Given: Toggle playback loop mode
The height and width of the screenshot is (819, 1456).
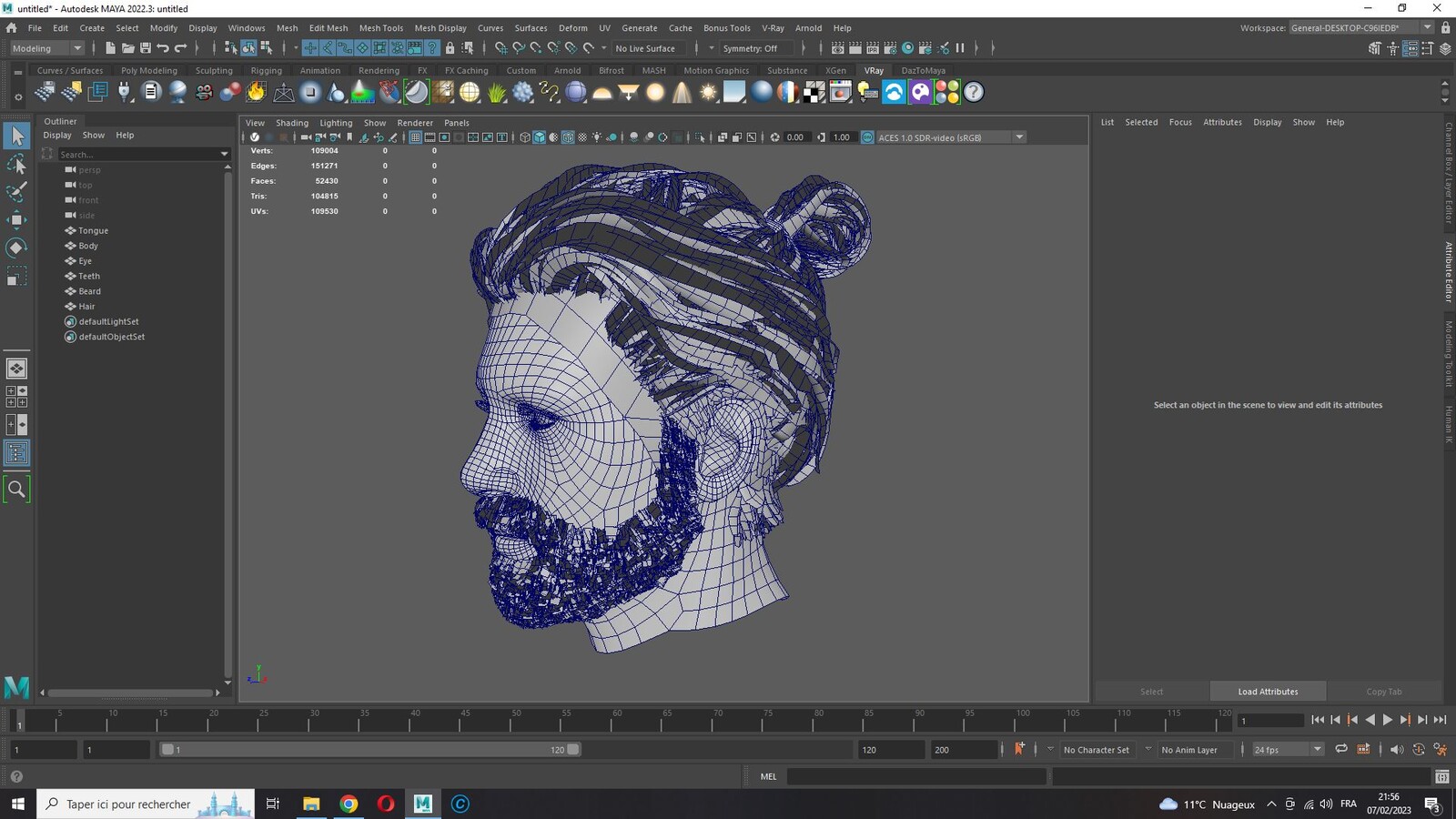Looking at the screenshot, I should coord(1341,750).
